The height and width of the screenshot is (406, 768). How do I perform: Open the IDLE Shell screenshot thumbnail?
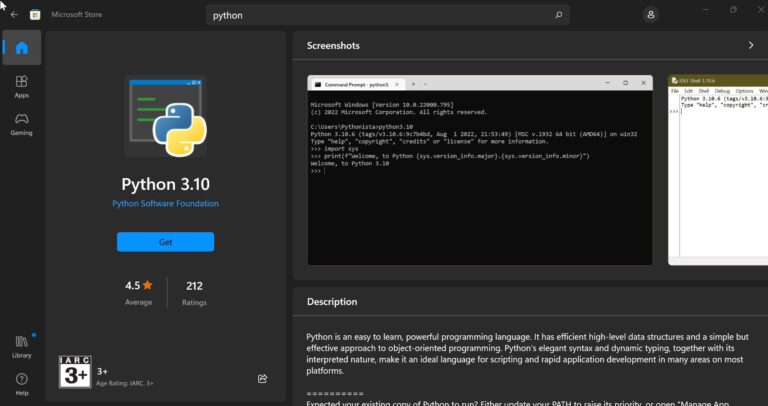(718, 170)
